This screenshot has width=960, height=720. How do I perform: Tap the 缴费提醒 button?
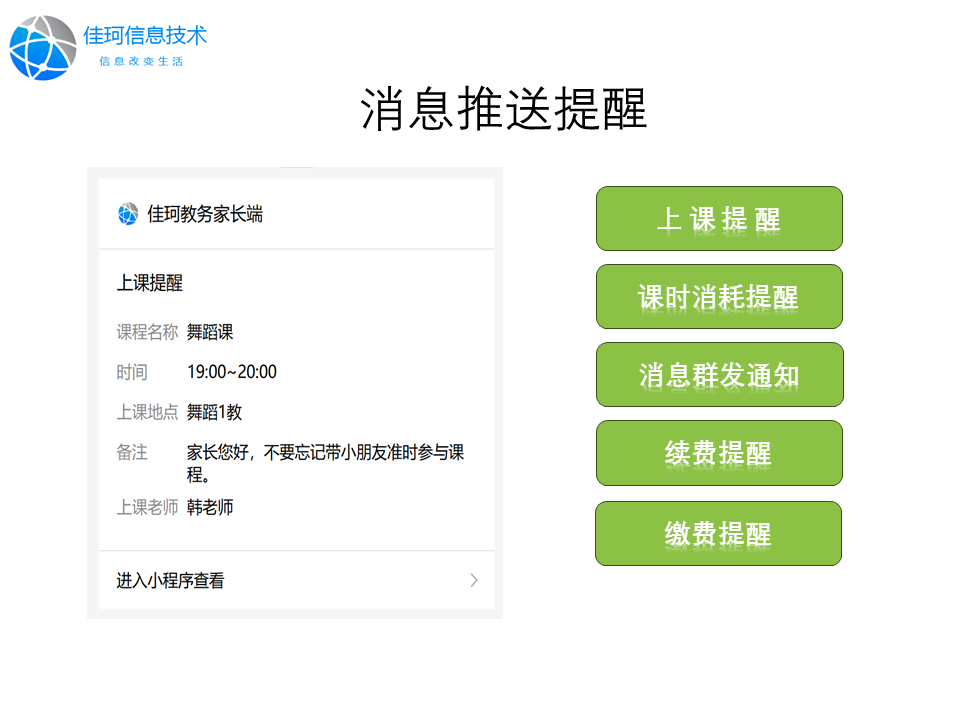click(718, 533)
